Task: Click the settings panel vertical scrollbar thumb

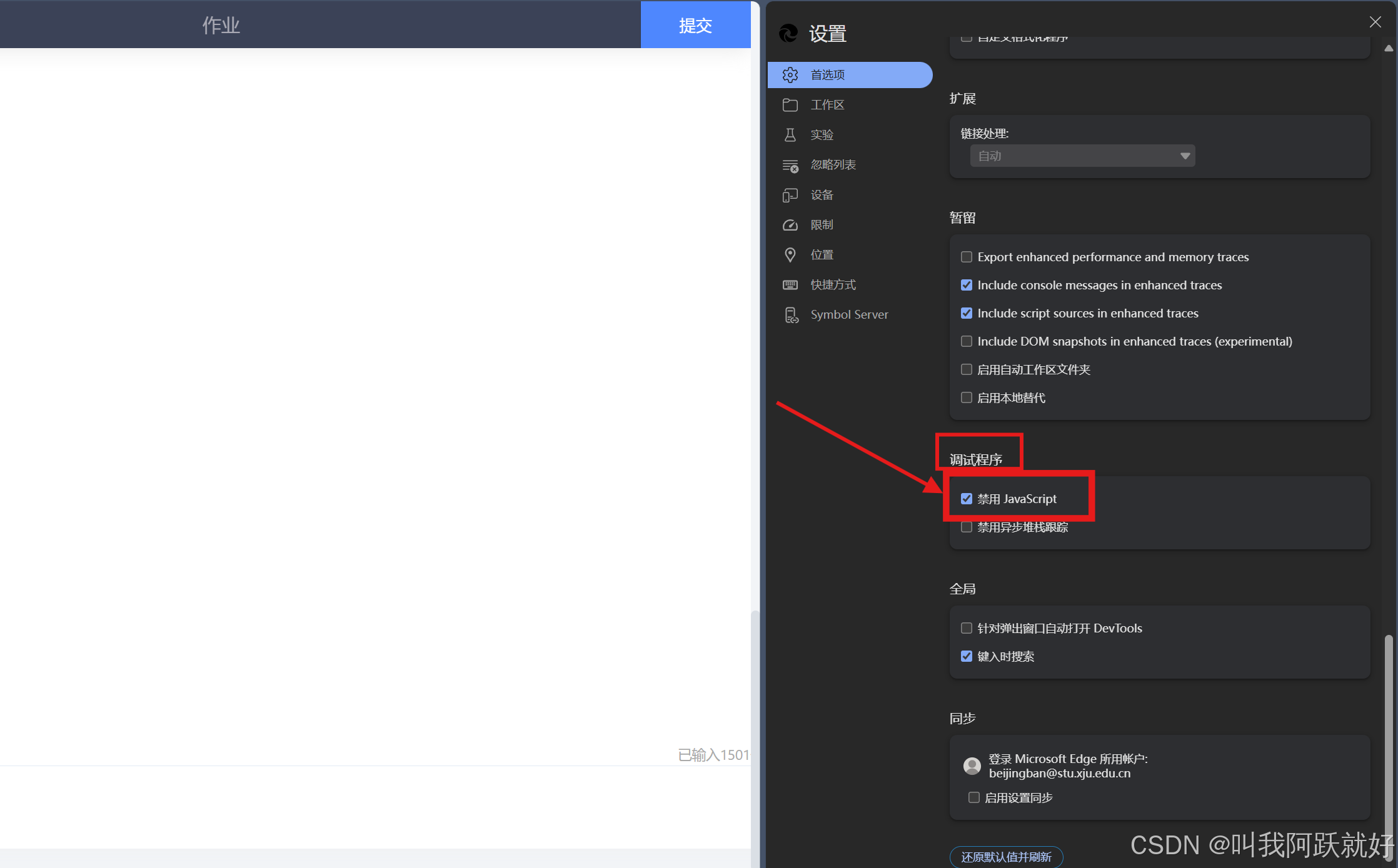Action: (1388, 719)
